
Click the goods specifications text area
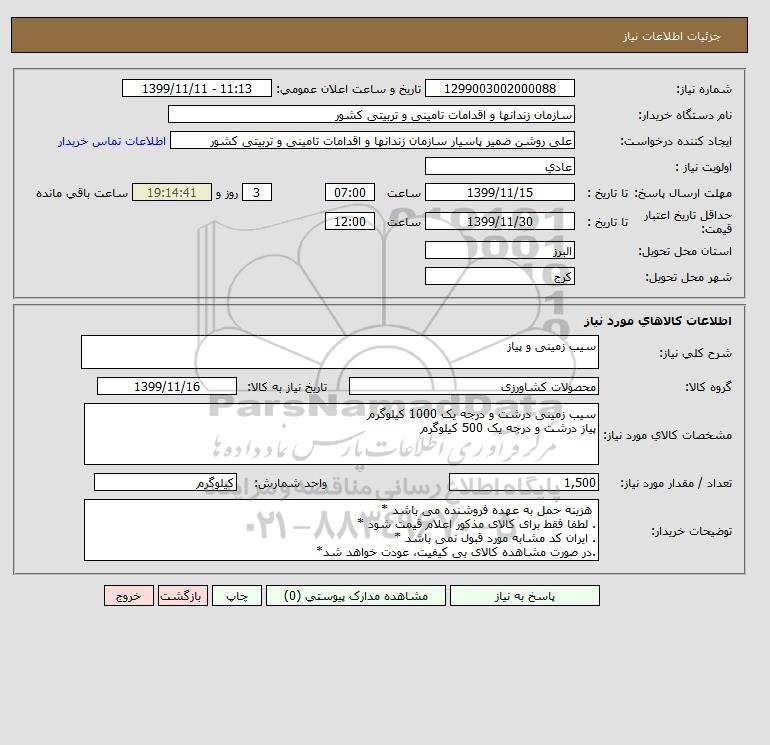pos(341,434)
